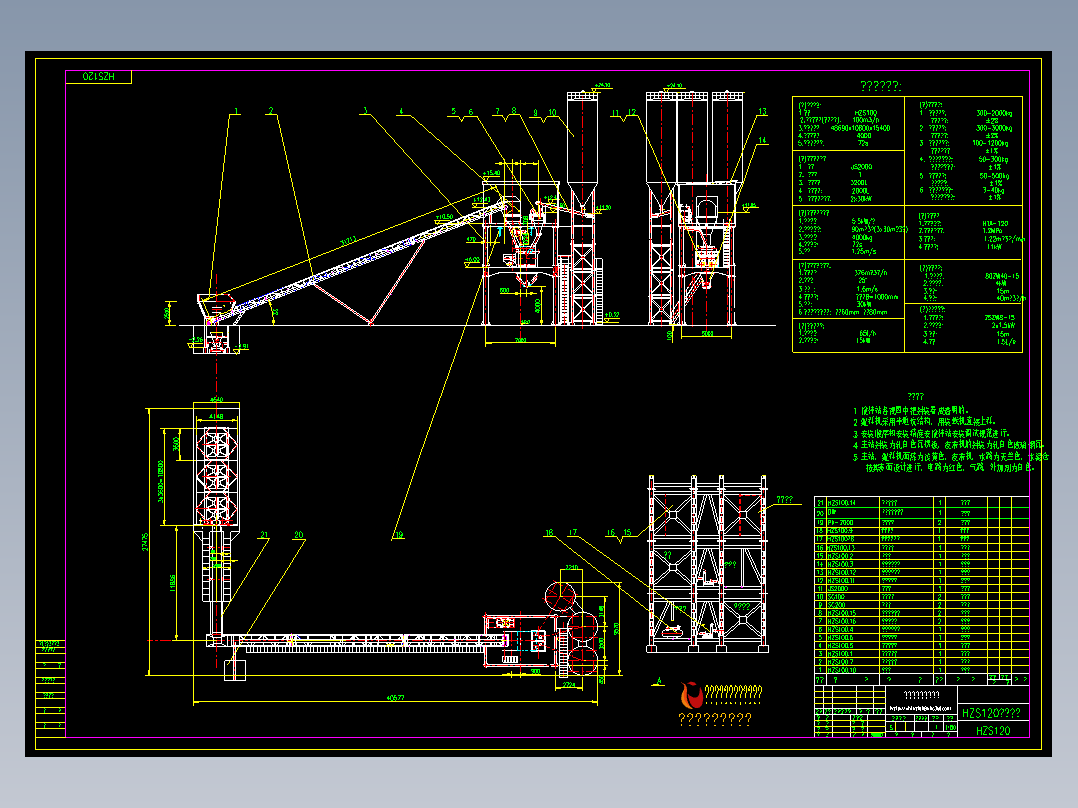Click the website URL text in title block

coord(920,708)
